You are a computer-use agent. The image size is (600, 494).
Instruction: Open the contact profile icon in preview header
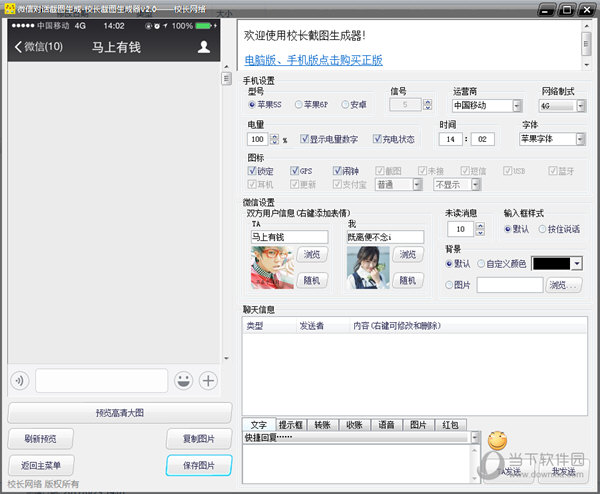pyautogui.click(x=204, y=47)
